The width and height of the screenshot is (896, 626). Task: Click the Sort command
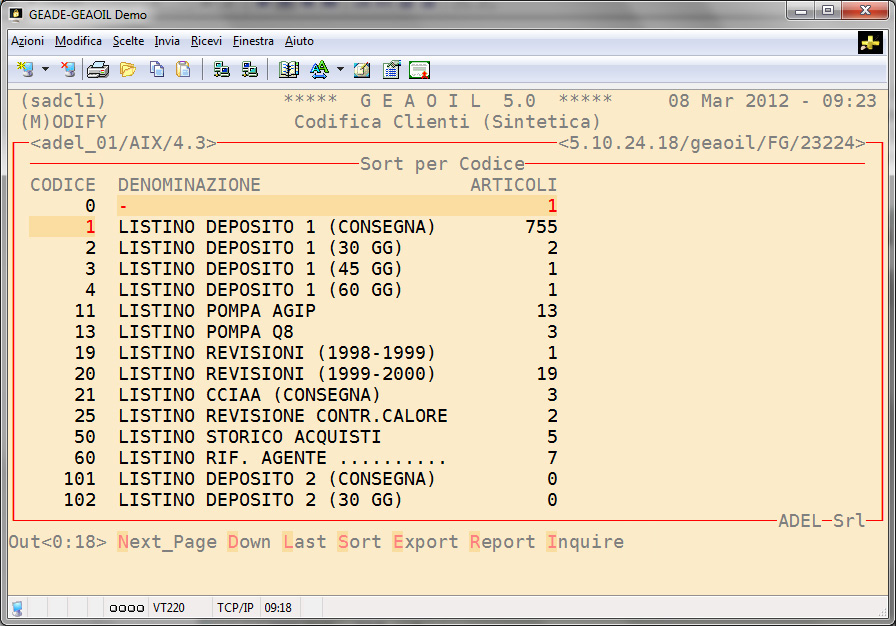359,542
